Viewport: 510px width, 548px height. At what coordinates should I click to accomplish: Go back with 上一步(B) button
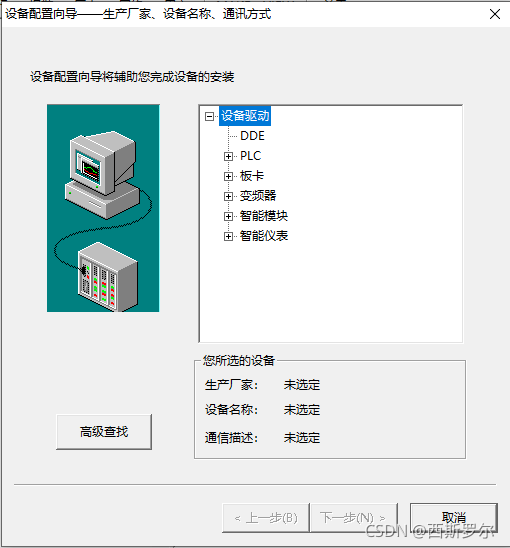266,518
